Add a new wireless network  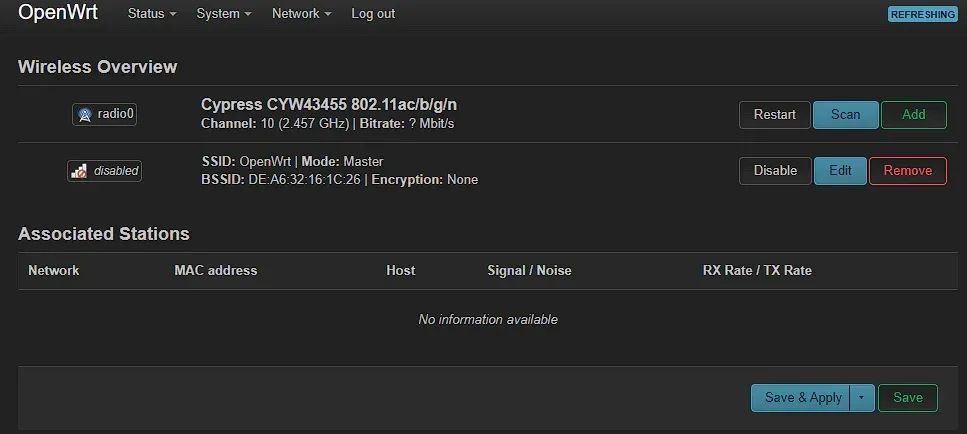[913, 115]
